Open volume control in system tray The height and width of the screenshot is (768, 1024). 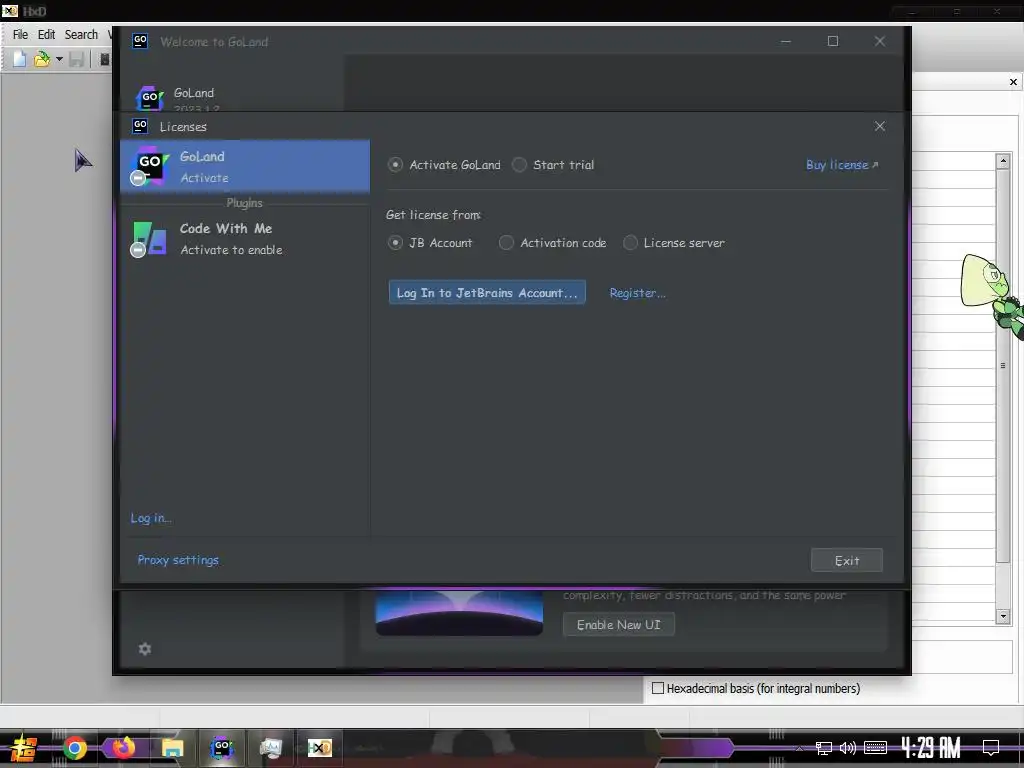848,748
